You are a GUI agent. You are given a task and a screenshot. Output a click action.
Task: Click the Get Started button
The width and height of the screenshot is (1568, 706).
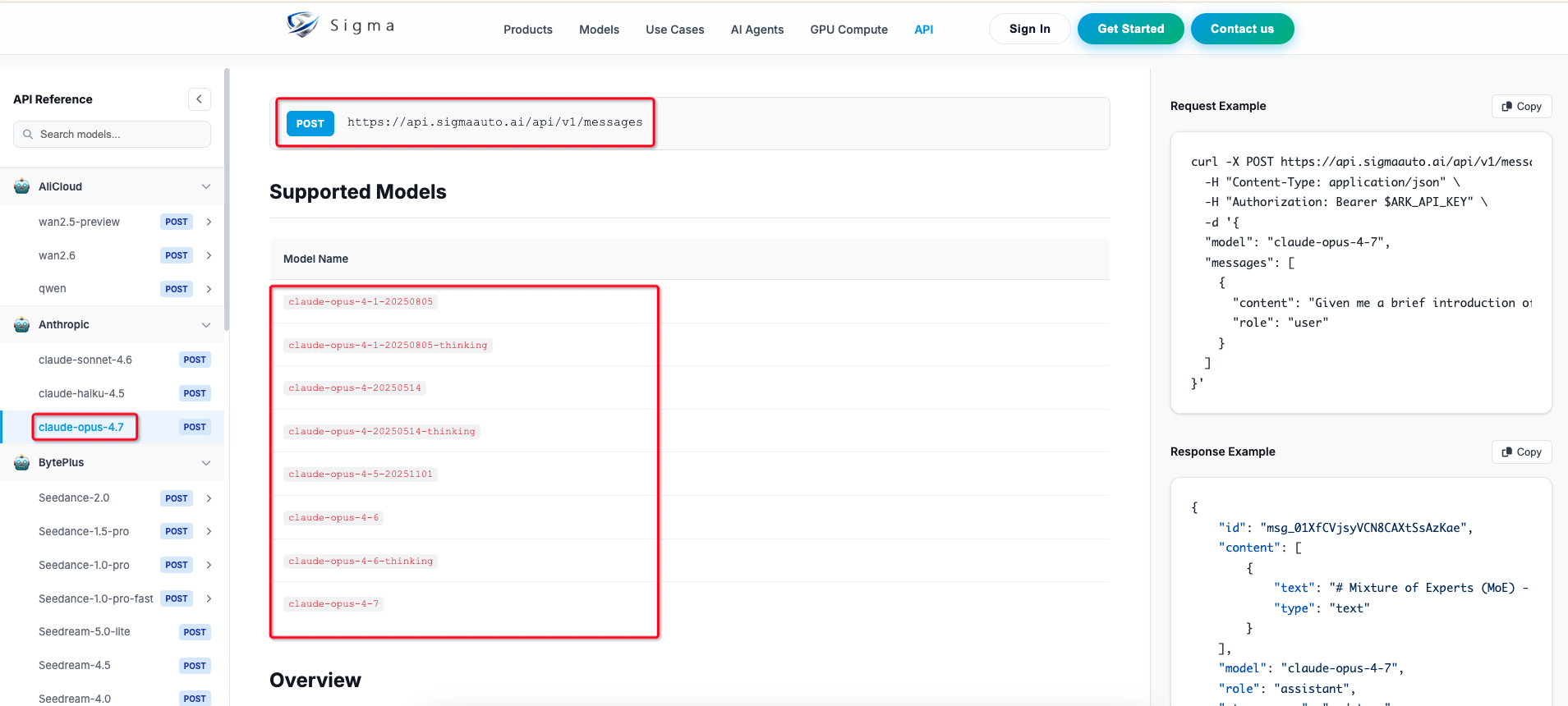point(1131,29)
